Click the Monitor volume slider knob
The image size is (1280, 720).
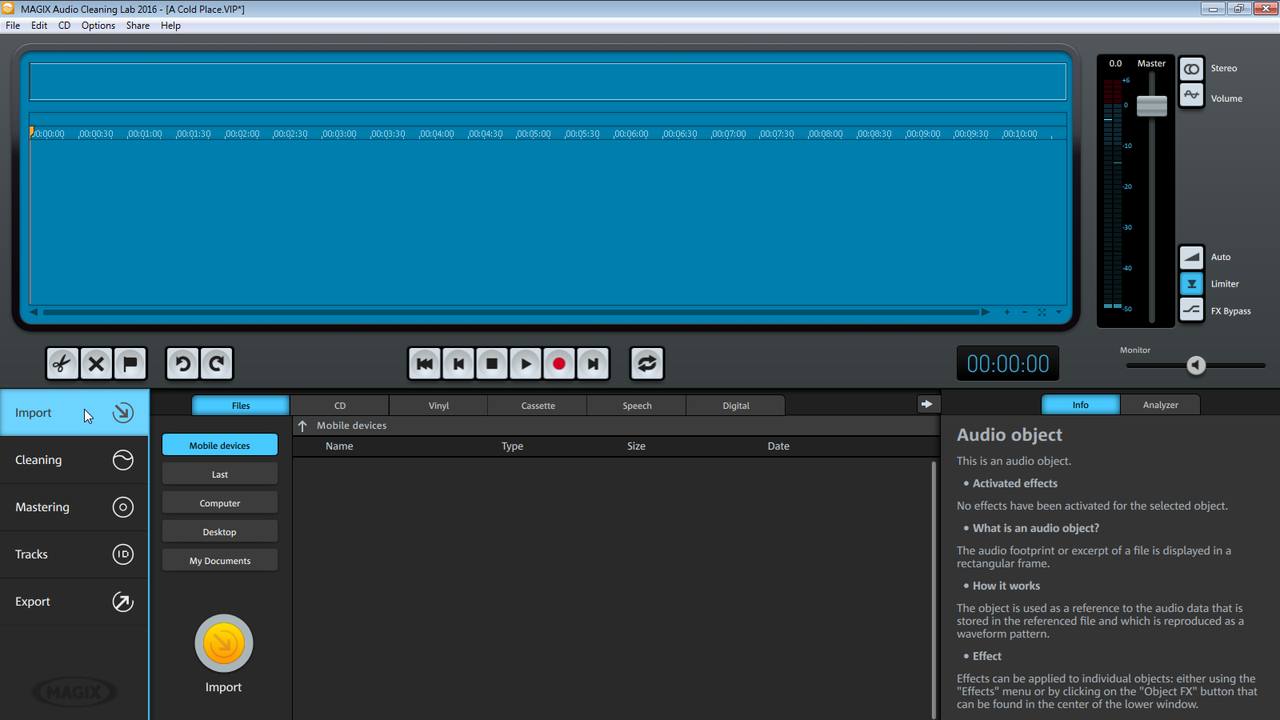click(x=1196, y=366)
